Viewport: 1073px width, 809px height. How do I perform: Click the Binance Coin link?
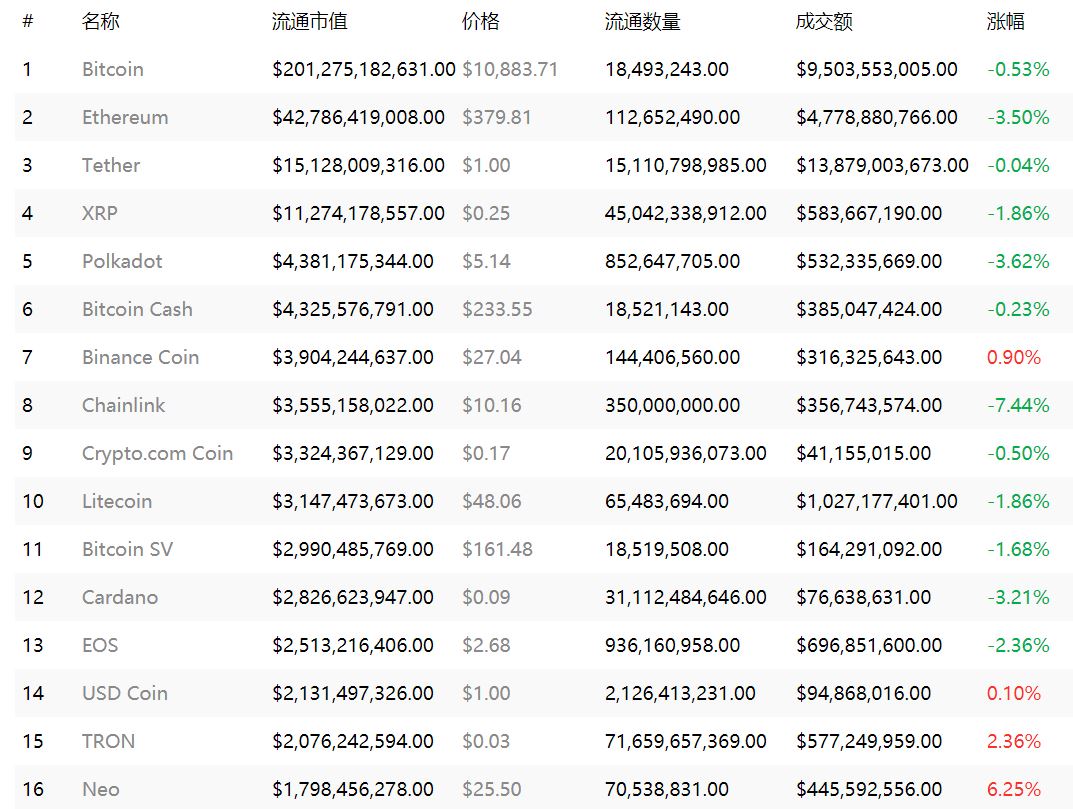(x=140, y=357)
